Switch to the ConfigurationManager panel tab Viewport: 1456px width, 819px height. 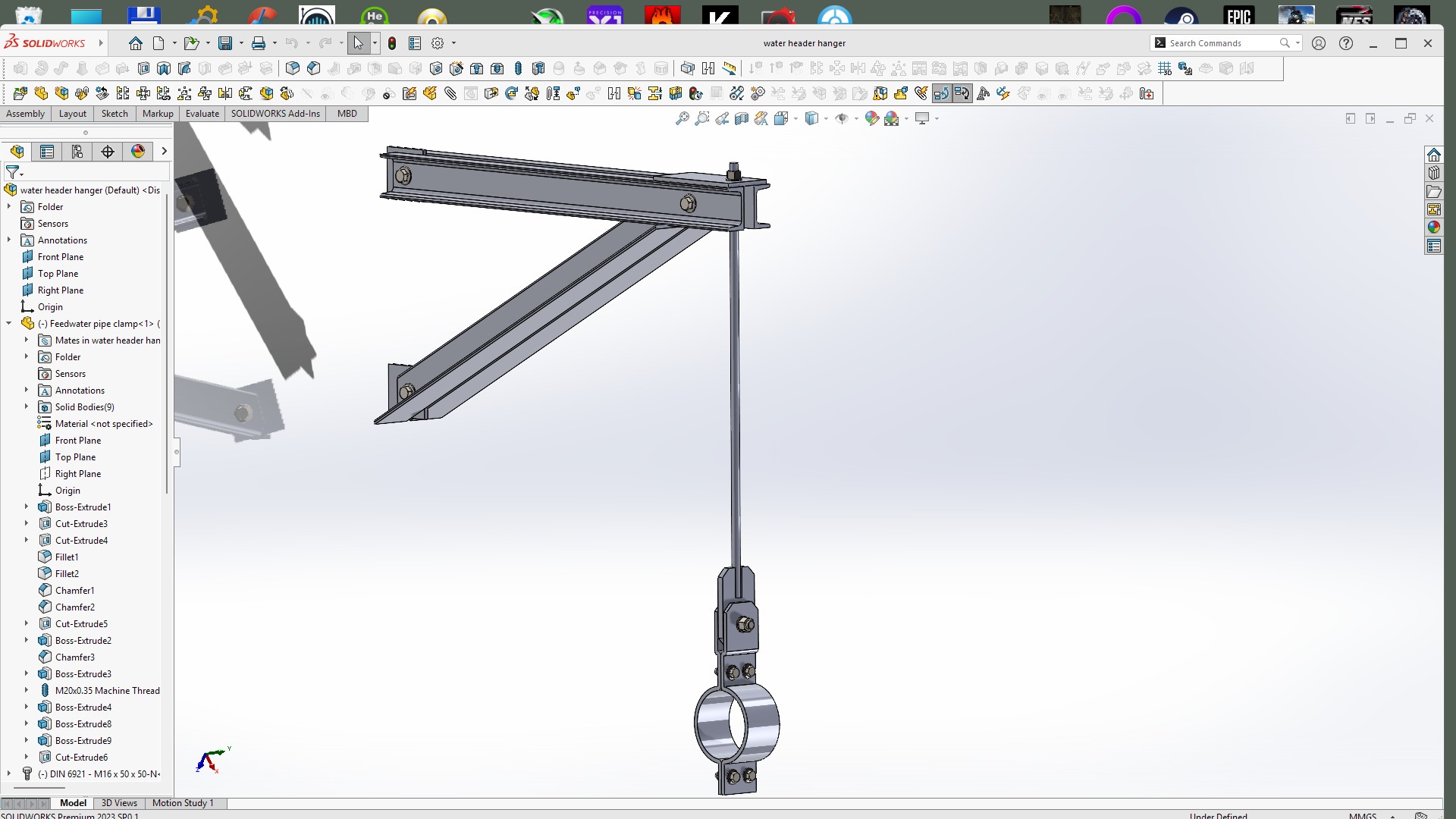77,152
